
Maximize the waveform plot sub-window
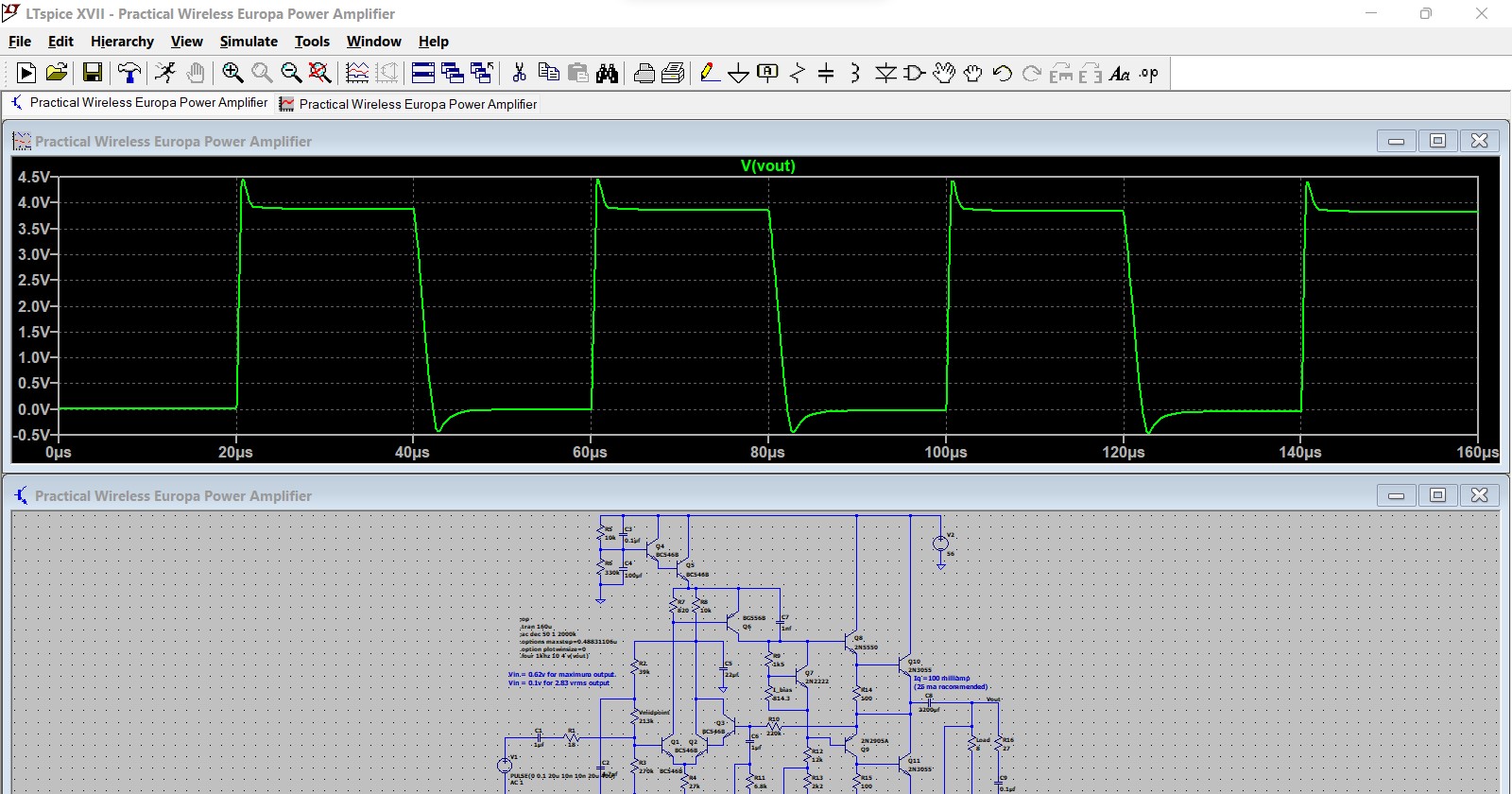[x=1437, y=141]
